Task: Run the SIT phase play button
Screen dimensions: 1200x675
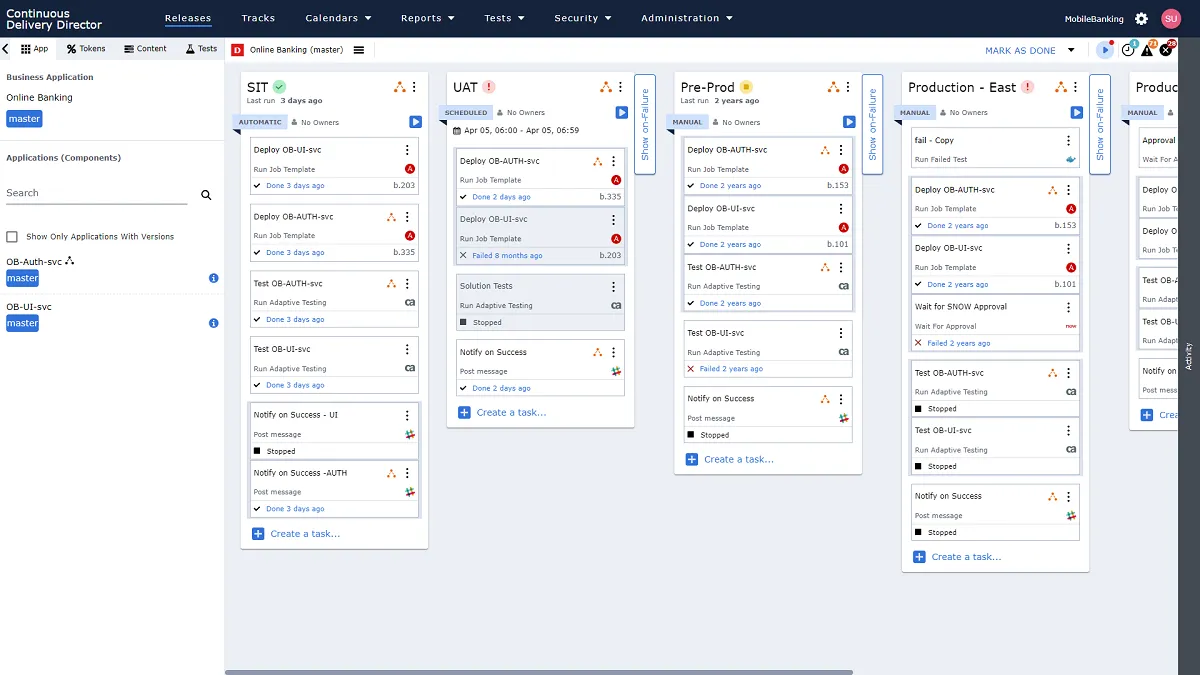Action: click(415, 122)
